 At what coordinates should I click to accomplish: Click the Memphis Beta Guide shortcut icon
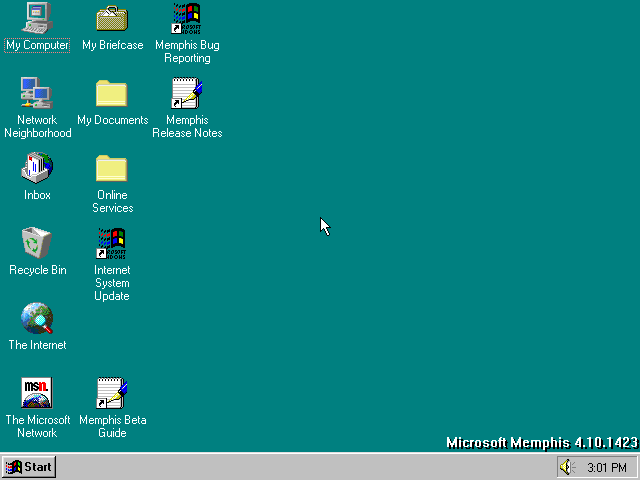coord(112,393)
